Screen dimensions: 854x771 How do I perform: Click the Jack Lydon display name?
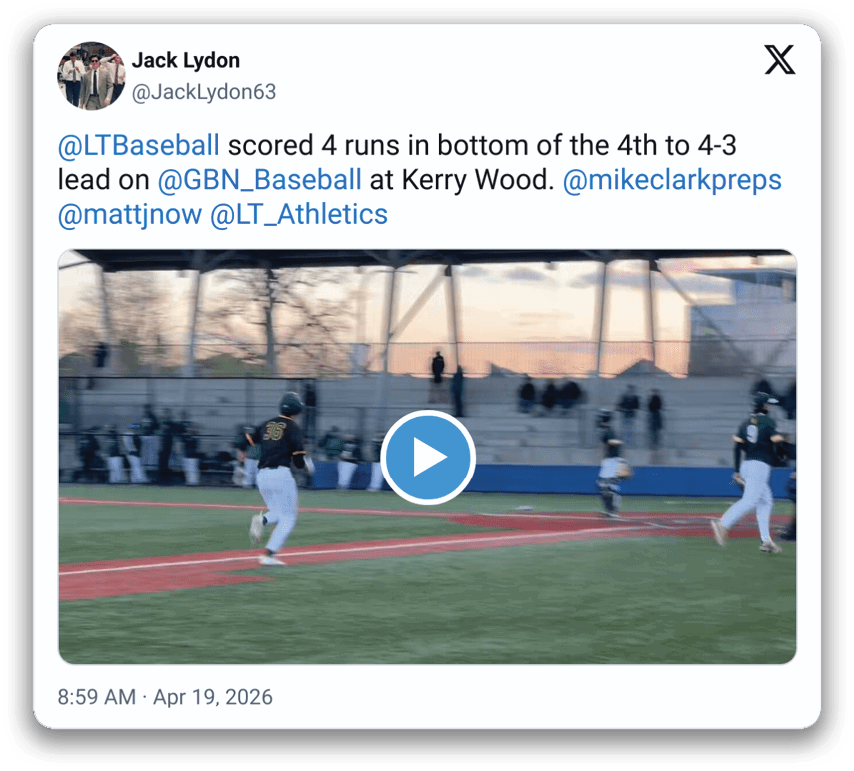[x=186, y=60]
